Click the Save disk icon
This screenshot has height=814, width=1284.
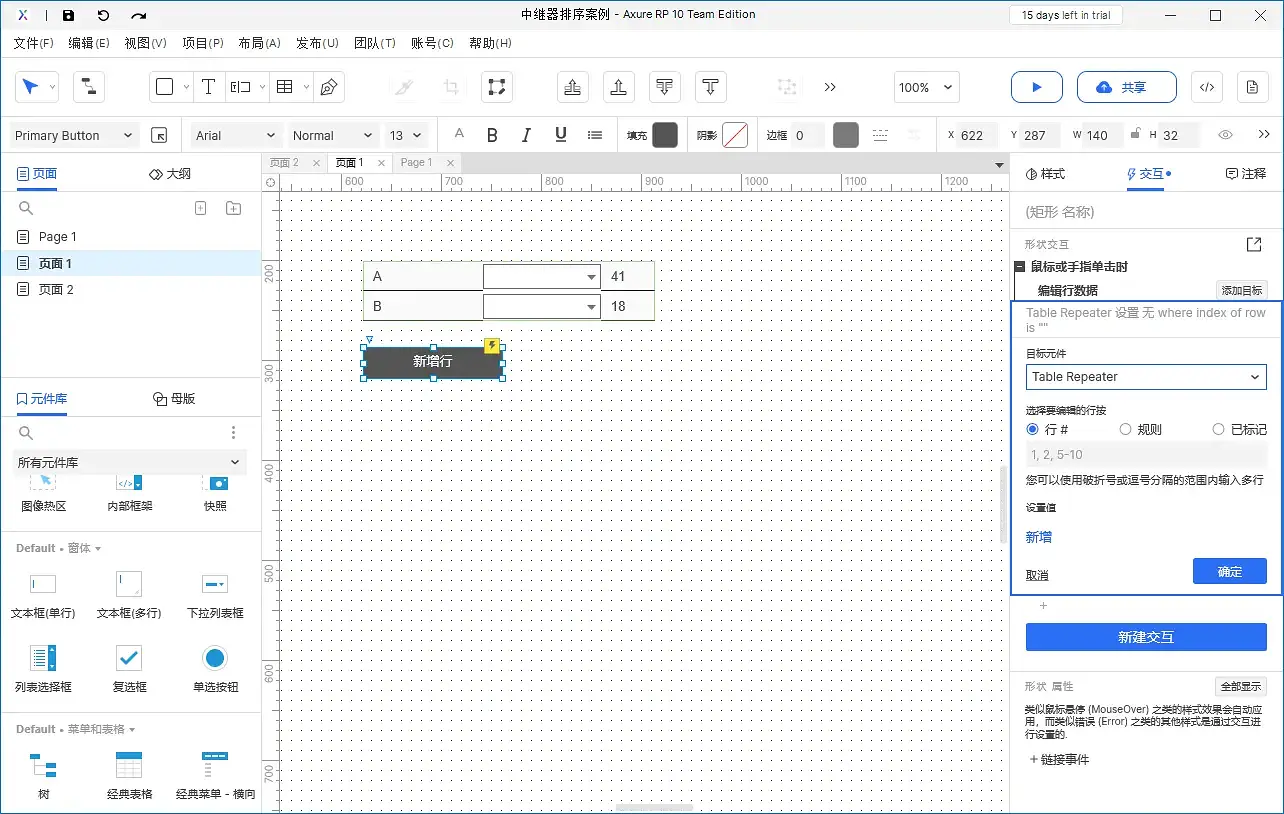point(68,15)
